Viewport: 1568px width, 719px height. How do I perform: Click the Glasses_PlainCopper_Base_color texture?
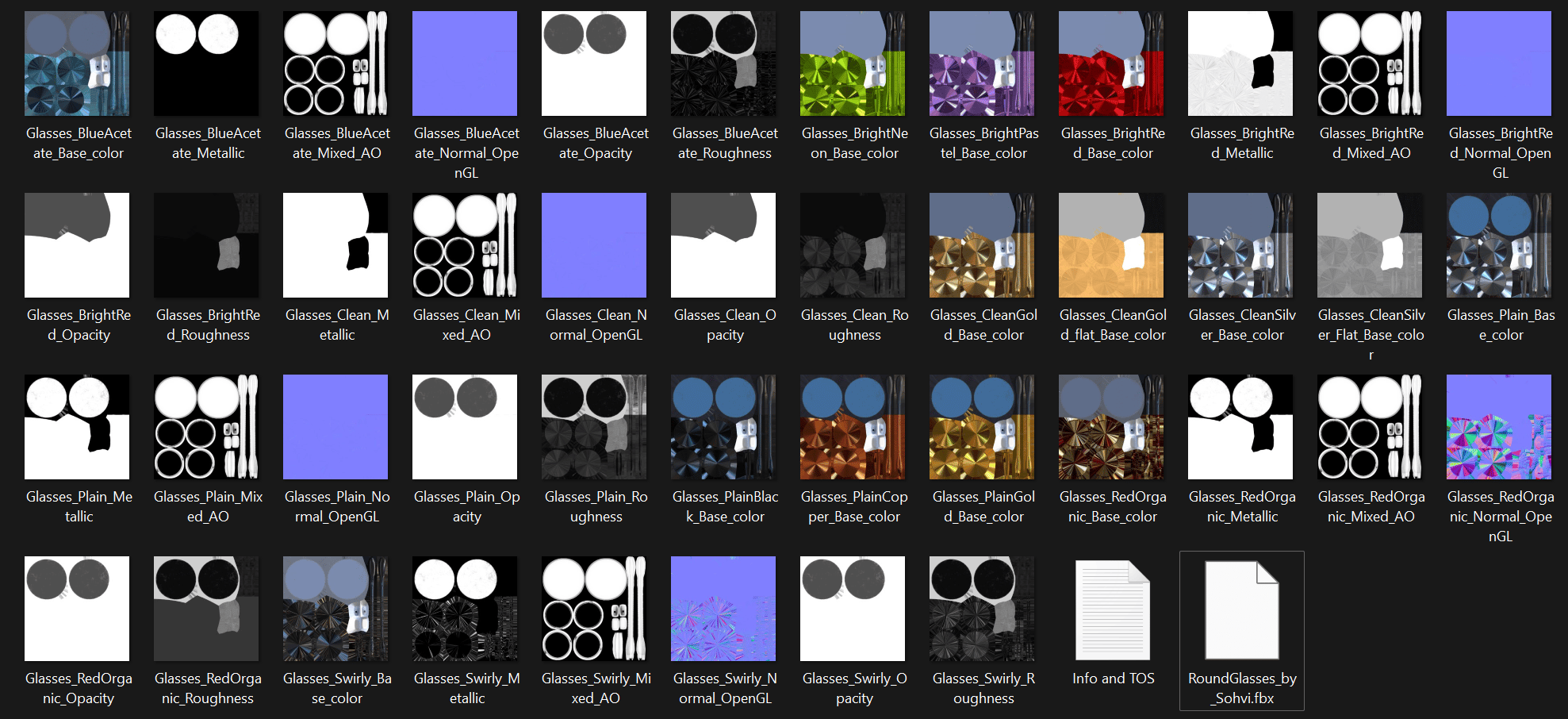(x=853, y=427)
